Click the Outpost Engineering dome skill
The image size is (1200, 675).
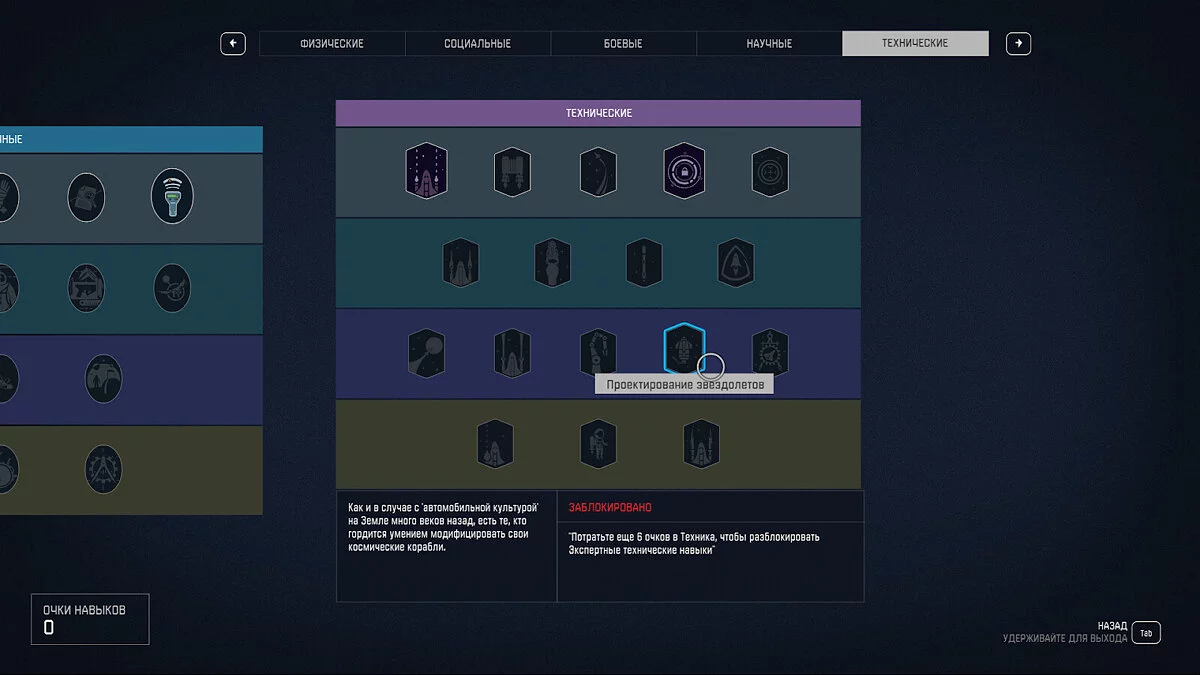pos(103,379)
